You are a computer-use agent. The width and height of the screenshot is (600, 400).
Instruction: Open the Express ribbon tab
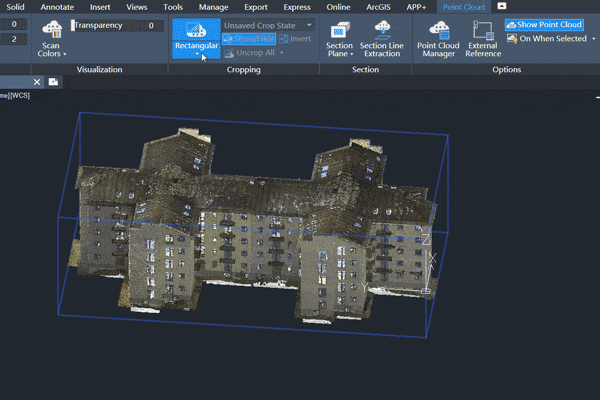click(x=297, y=7)
